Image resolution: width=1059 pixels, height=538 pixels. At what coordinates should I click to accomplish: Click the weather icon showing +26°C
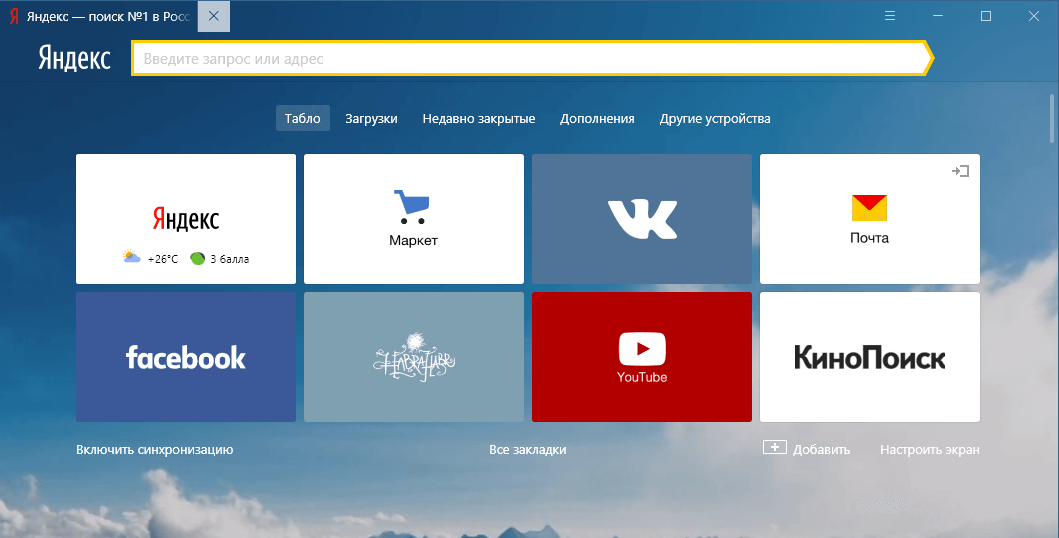click(x=132, y=257)
